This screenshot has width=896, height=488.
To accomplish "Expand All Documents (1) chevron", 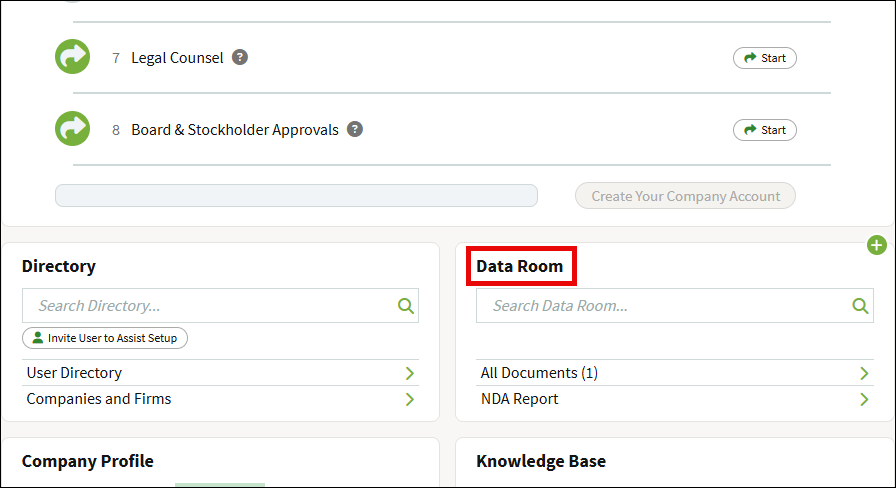I will tap(864, 373).
